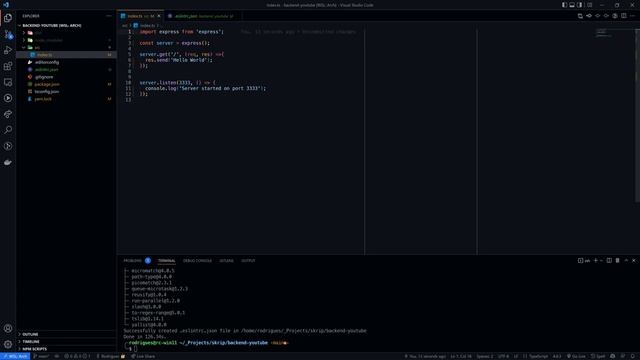Image resolution: width=640 pixels, height=360 pixels.
Task: Click the Split Editor icon
Action: 624,16
